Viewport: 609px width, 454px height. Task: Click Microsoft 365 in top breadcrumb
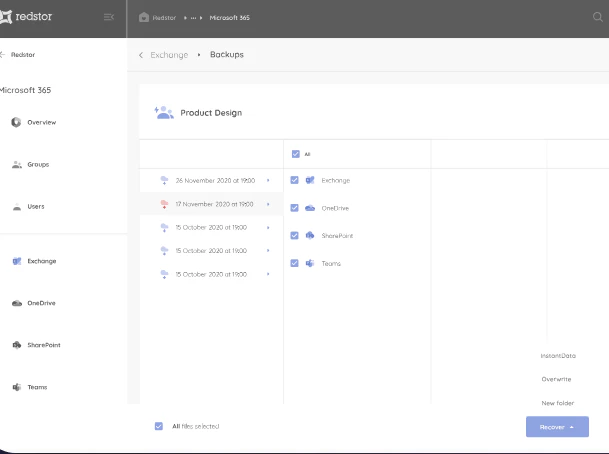click(230, 18)
